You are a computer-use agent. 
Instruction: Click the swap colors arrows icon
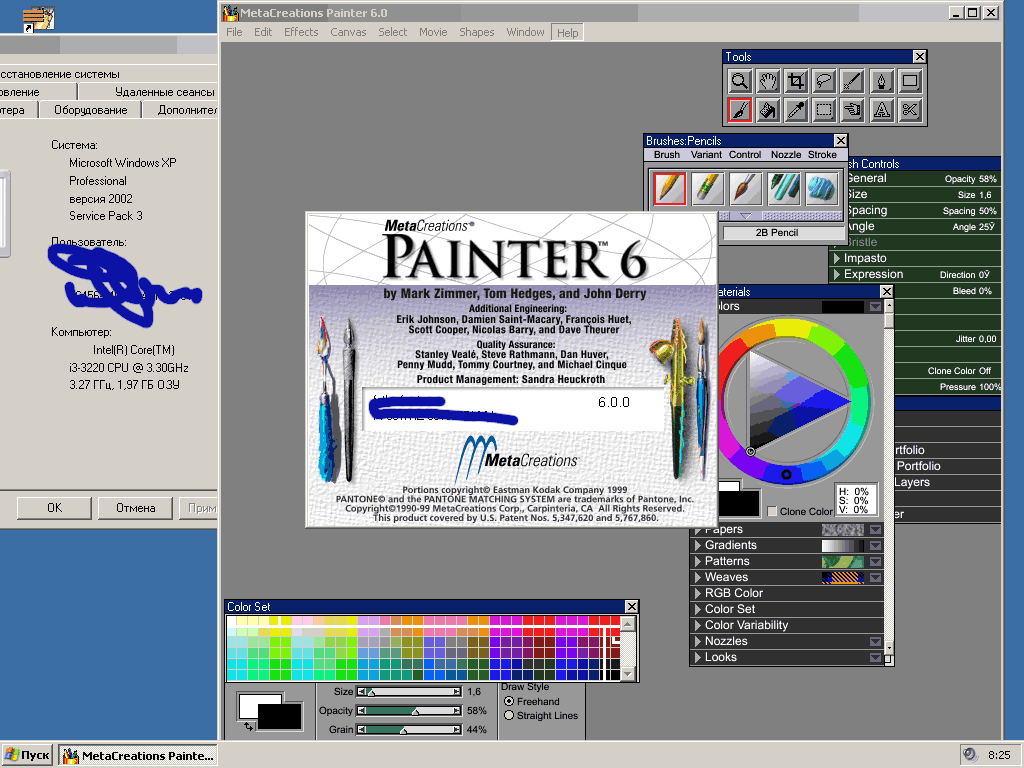[248, 726]
